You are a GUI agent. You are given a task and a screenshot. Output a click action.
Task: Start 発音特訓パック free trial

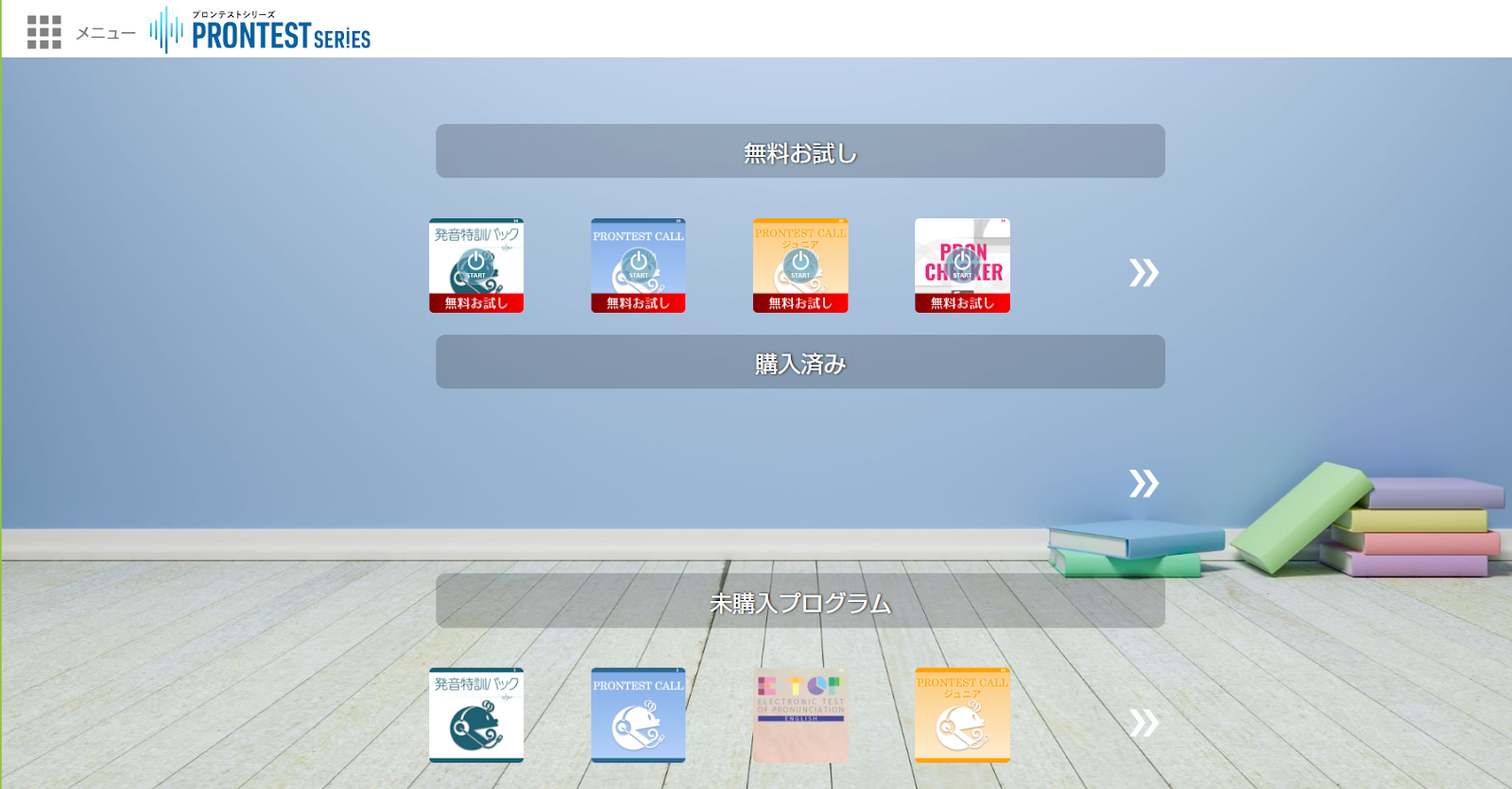pyautogui.click(x=476, y=266)
